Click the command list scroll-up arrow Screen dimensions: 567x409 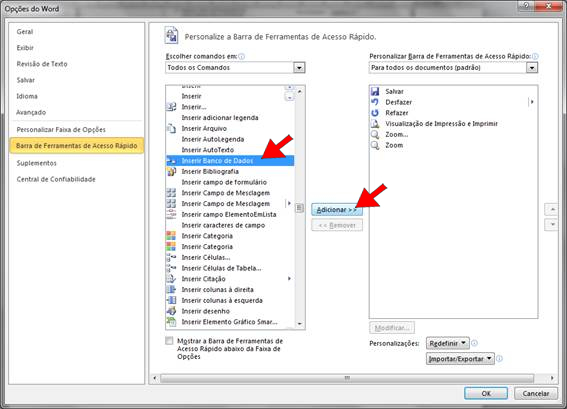[x=299, y=91]
